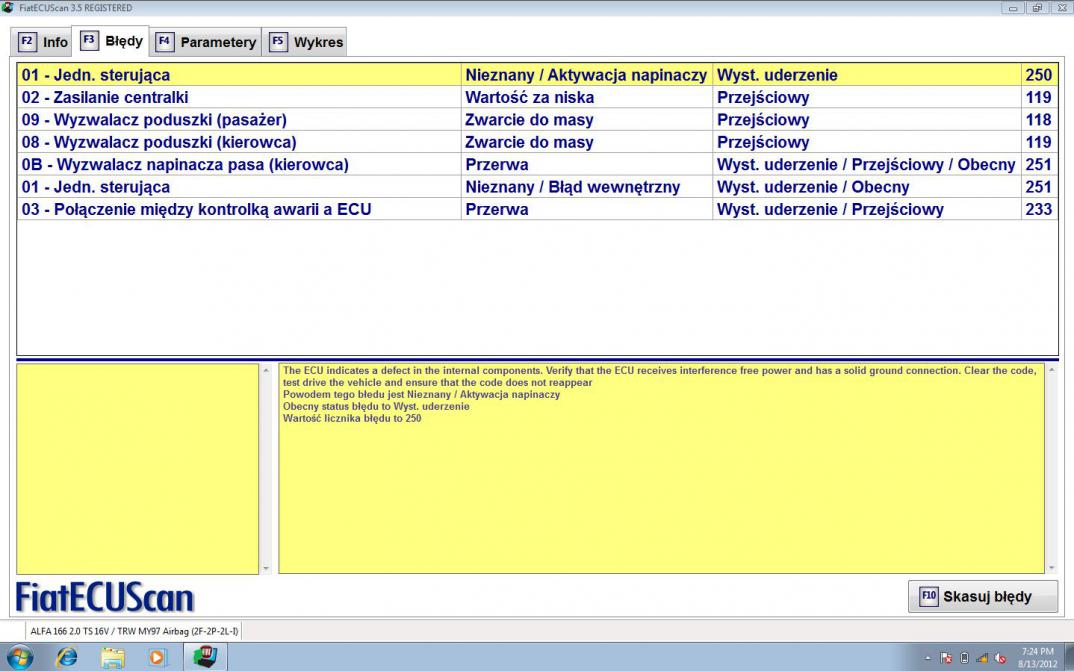The height and width of the screenshot is (671, 1074).
Task: Select first row '01 - Jedn. sterująca' Aktywacja napinaczy
Action: (537, 75)
